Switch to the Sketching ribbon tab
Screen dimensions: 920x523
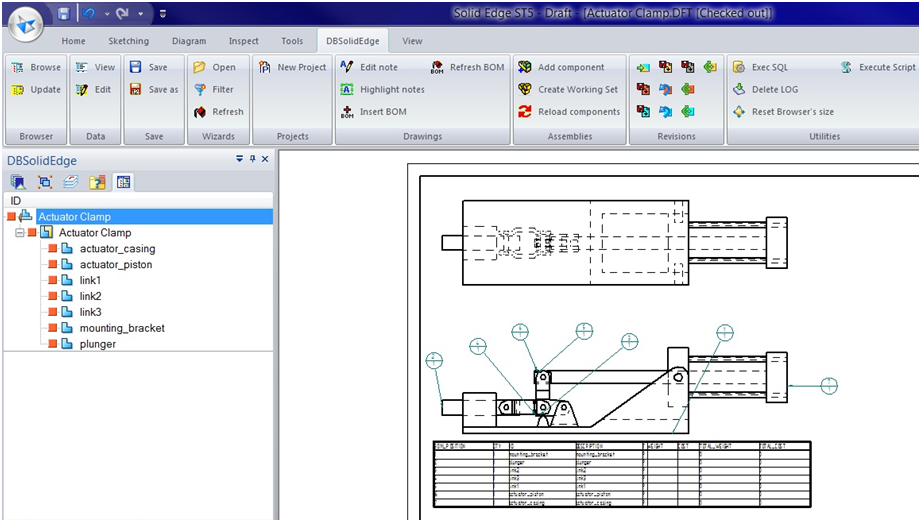click(128, 41)
